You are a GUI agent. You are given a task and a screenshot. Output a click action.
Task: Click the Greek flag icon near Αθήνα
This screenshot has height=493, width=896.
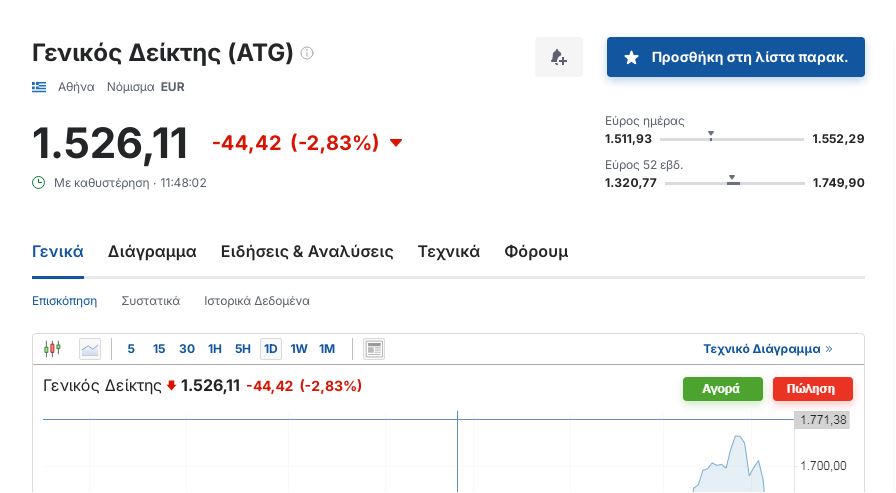click(x=39, y=87)
